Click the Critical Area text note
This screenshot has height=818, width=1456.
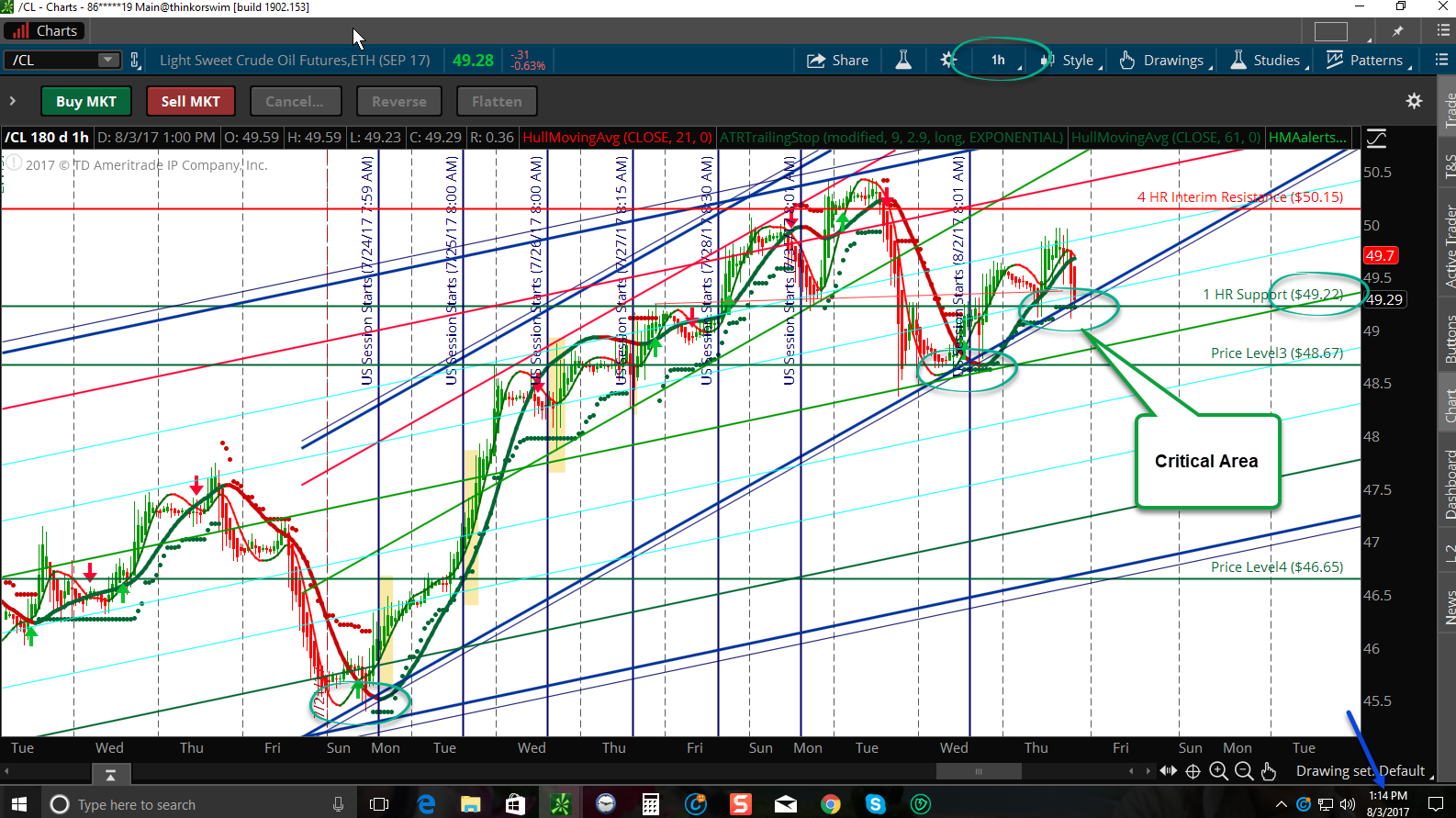pyautogui.click(x=1206, y=461)
